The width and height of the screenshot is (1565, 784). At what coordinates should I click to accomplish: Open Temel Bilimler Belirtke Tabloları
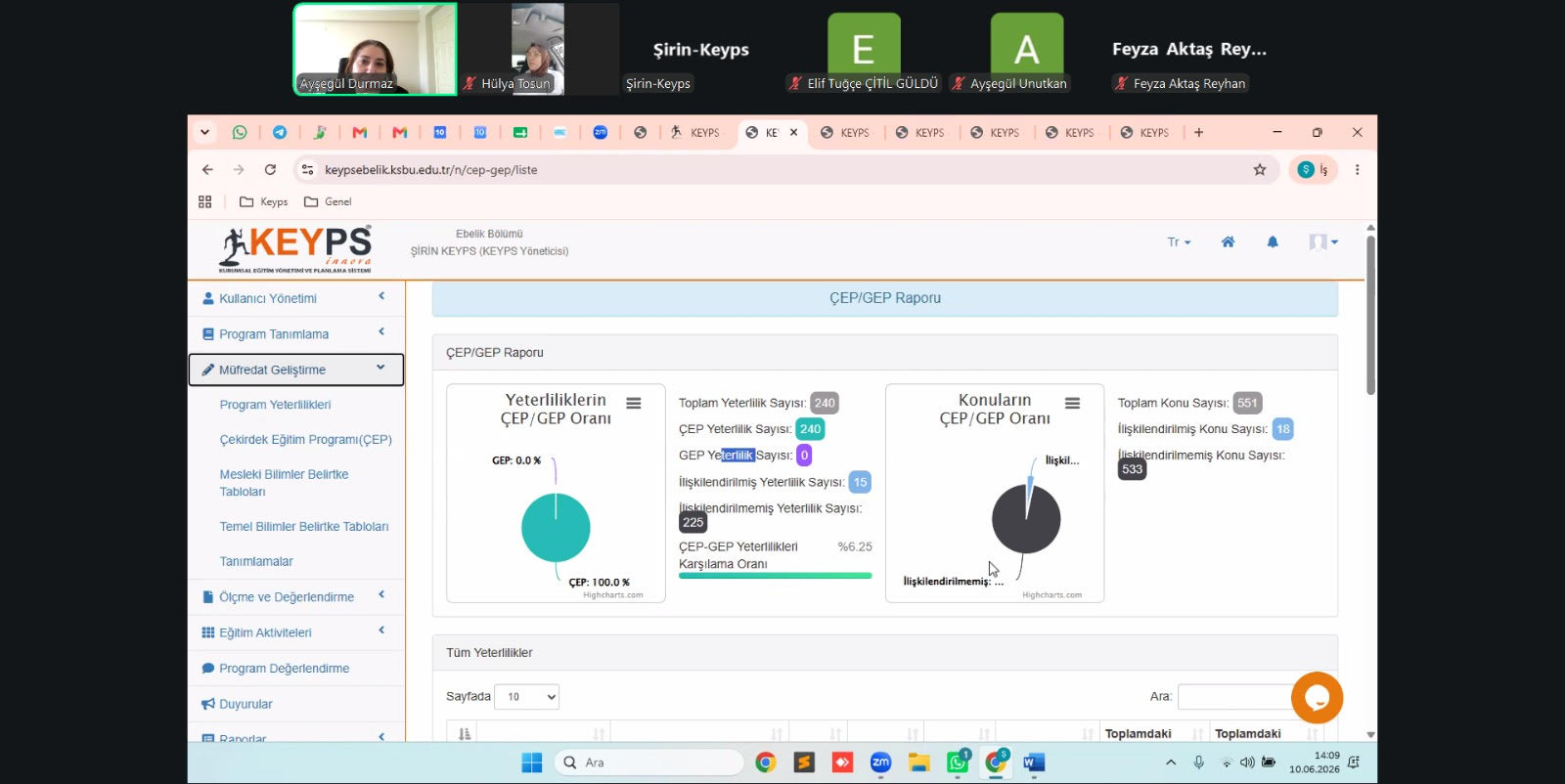[x=304, y=527]
